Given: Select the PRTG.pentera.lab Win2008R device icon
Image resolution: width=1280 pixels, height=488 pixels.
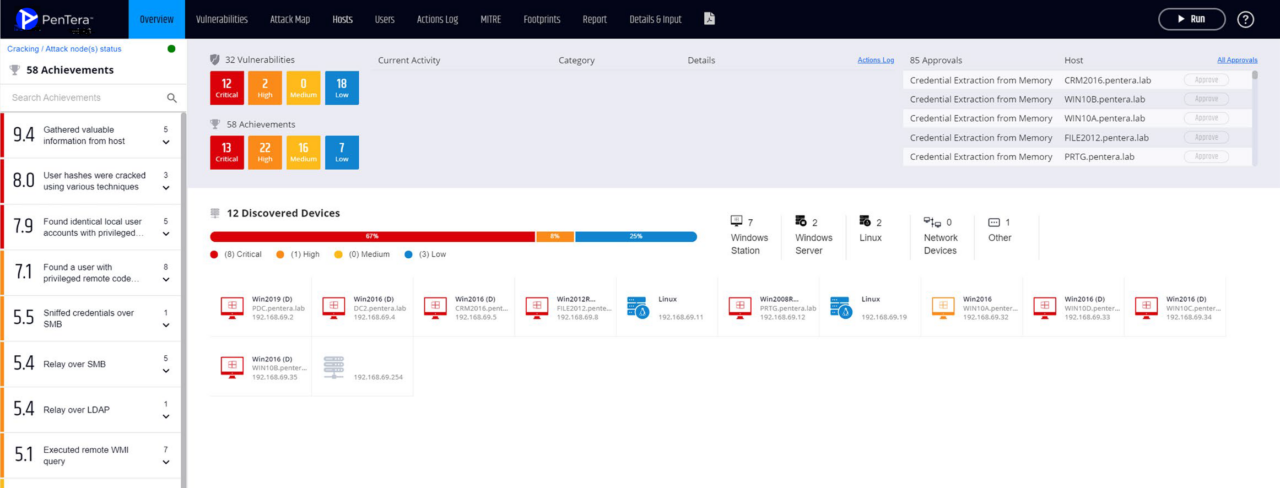Looking at the screenshot, I should click(x=740, y=308).
